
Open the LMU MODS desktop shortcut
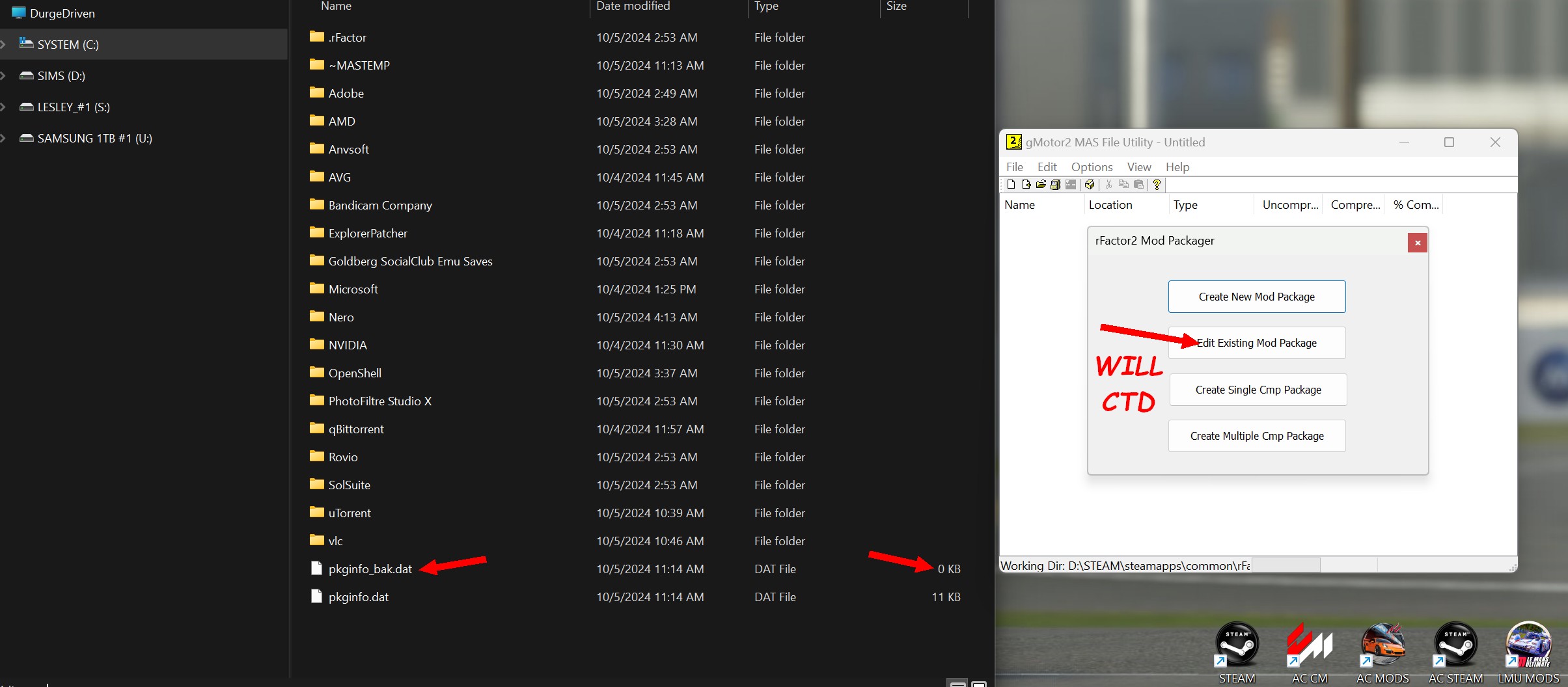pyautogui.click(x=1528, y=653)
